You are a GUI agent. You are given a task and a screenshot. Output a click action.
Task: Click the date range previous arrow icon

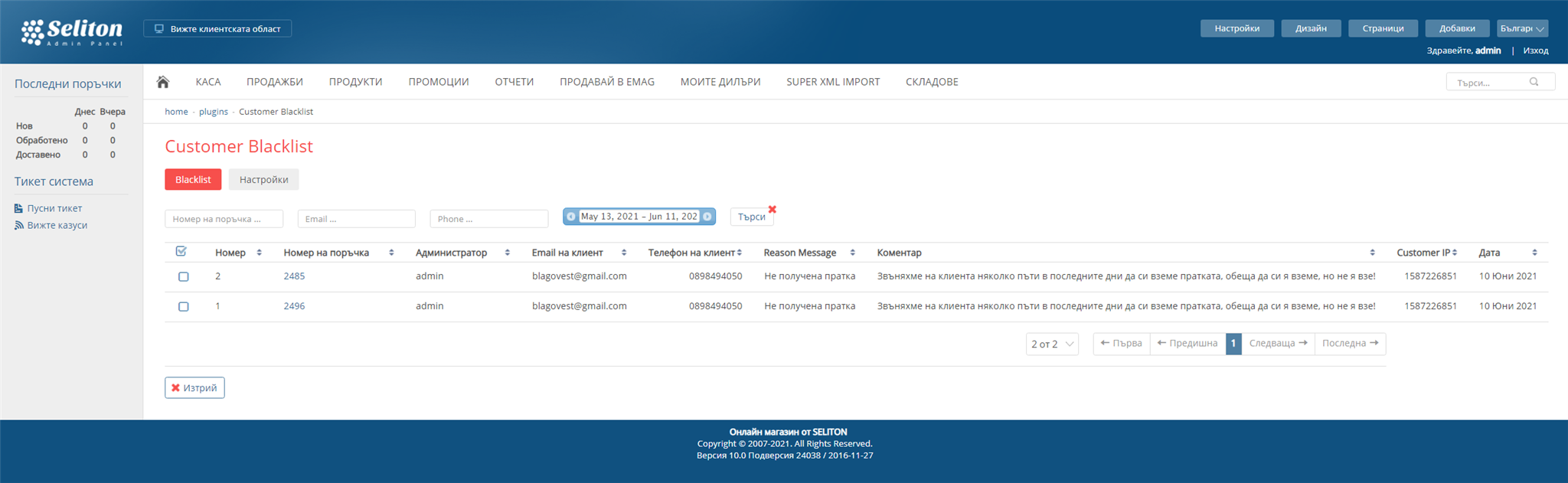point(571,217)
